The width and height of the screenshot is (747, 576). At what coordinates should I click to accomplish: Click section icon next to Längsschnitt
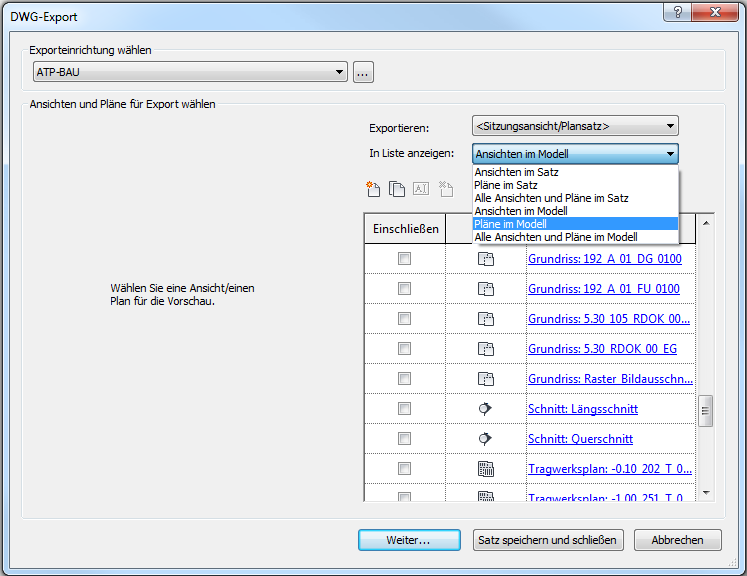[x=486, y=409]
